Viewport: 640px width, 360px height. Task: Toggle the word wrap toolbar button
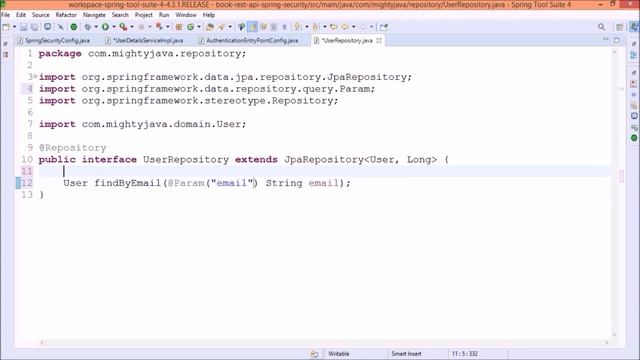(x=263, y=27)
